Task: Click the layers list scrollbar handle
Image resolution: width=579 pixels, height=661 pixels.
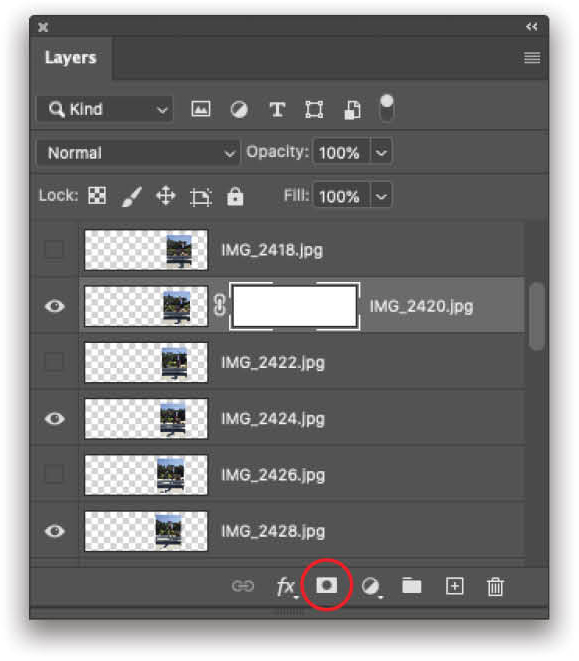Action: 536,316
